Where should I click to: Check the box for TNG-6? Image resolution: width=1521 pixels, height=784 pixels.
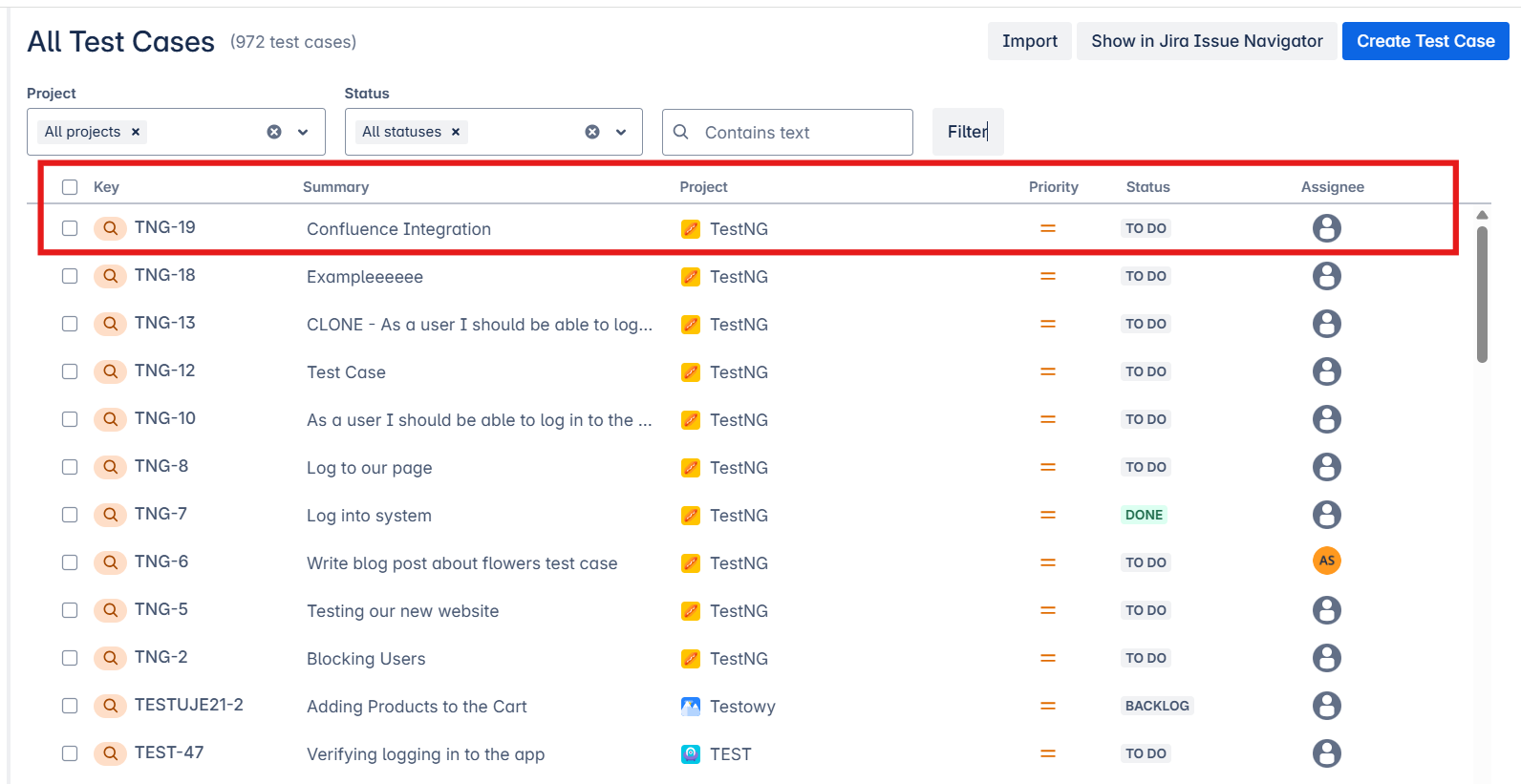pos(70,562)
